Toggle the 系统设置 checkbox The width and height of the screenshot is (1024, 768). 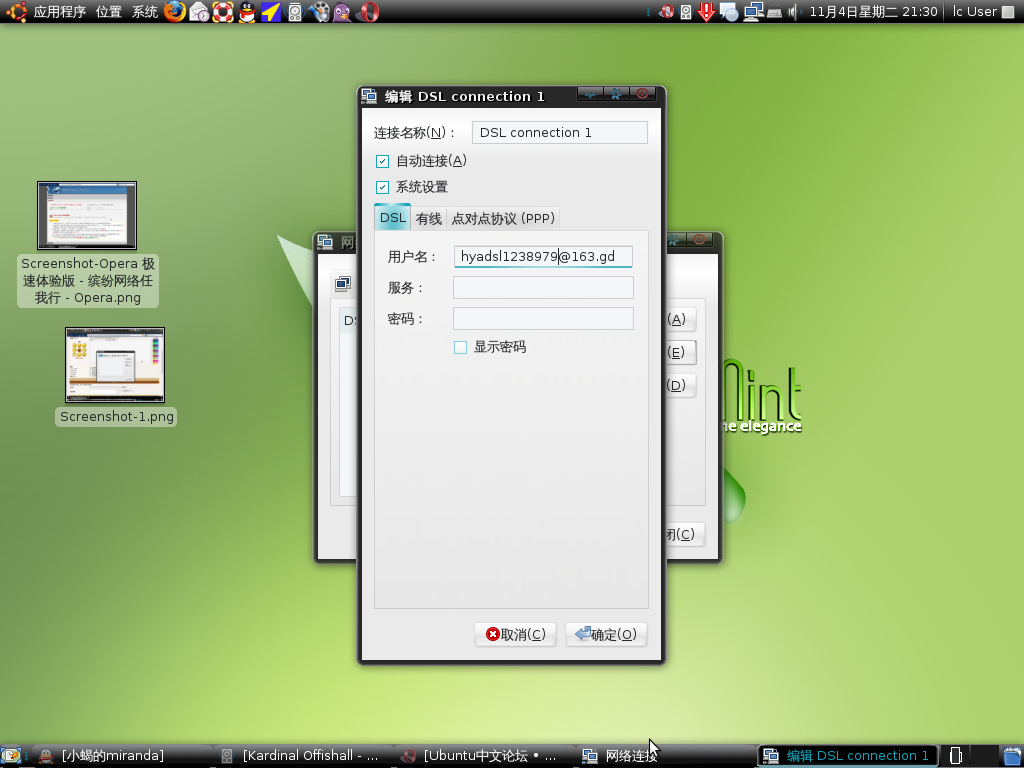click(383, 187)
